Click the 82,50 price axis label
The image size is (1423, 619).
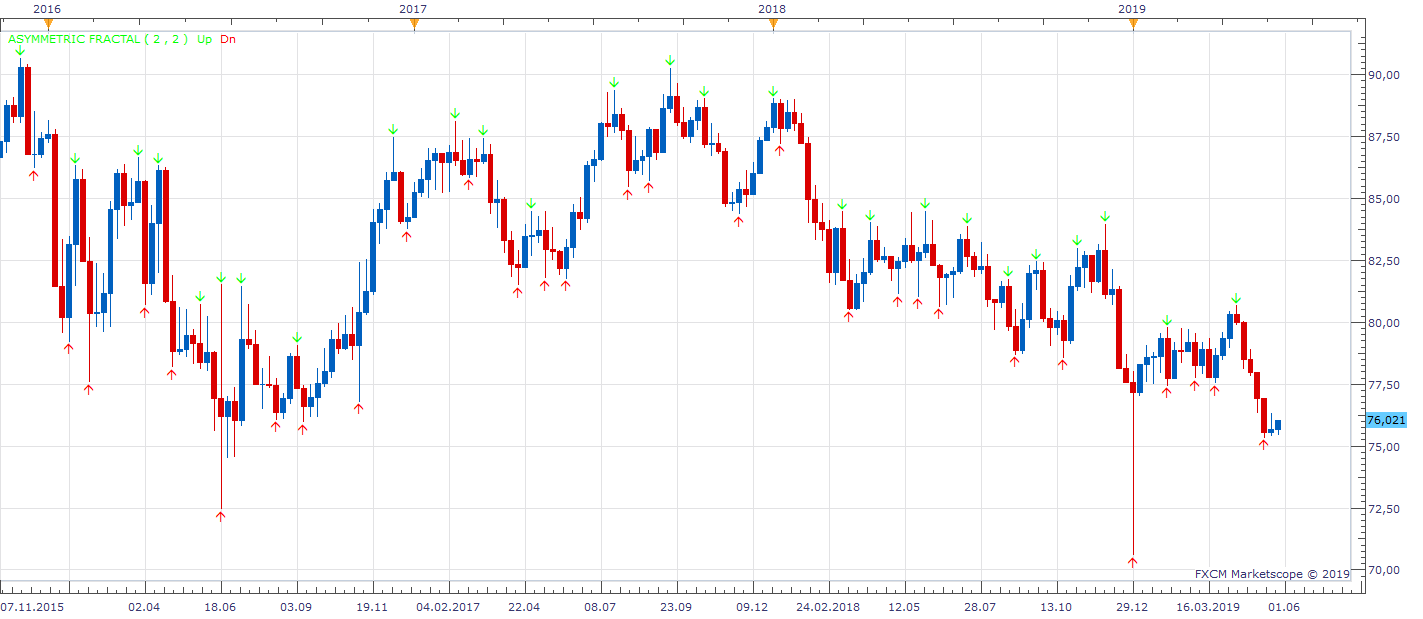click(x=1385, y=261)
